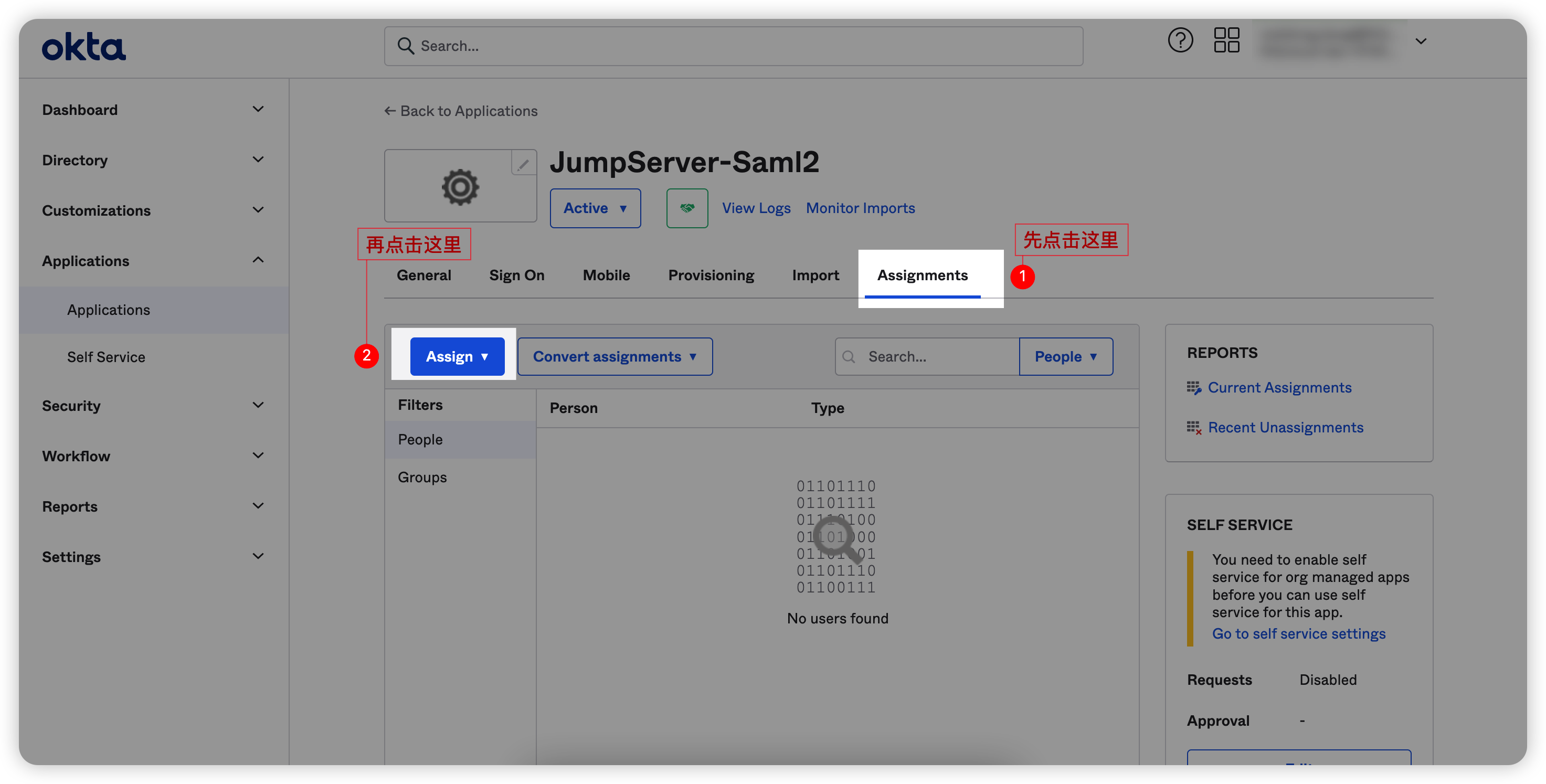
Task: Open the People search filter dropdown
Action: click(1065, 356)
